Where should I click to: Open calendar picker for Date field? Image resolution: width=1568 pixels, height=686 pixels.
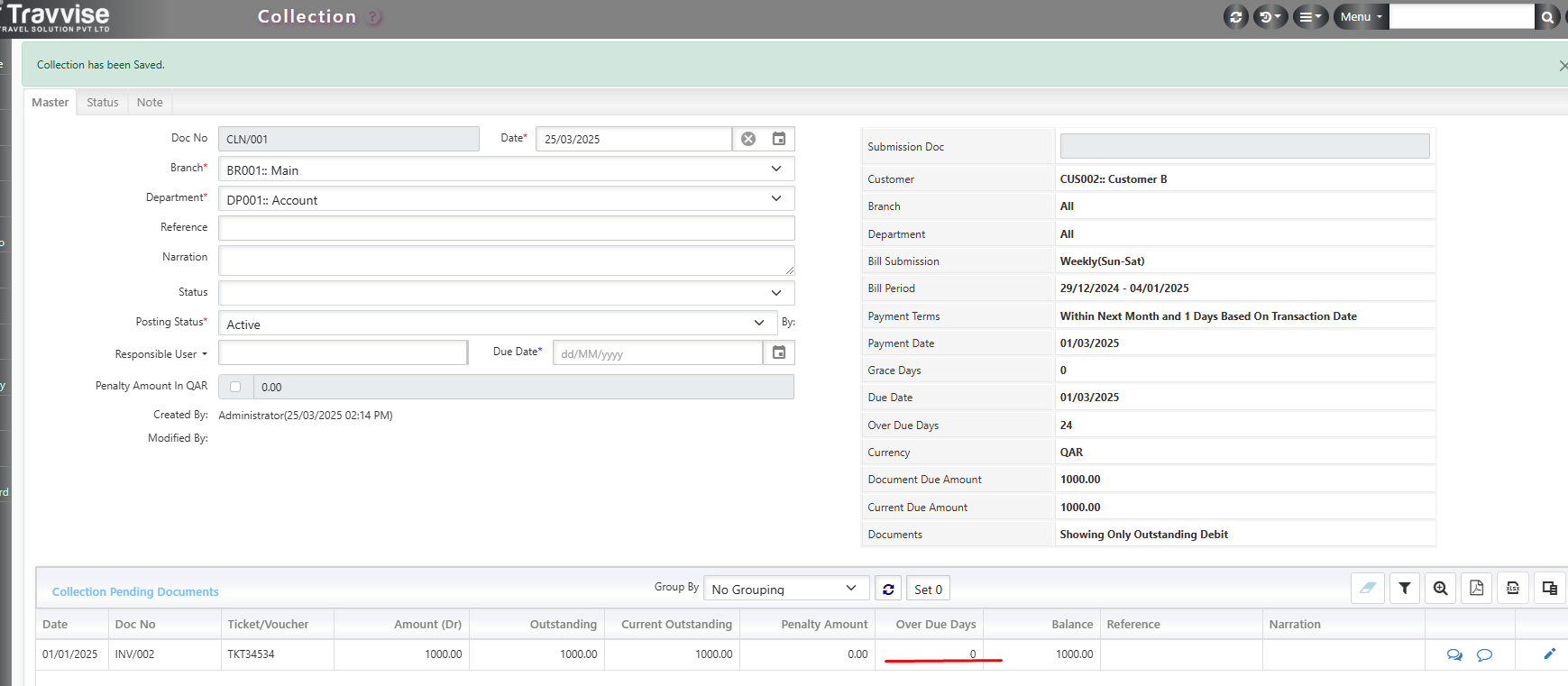tap(779, 139)
